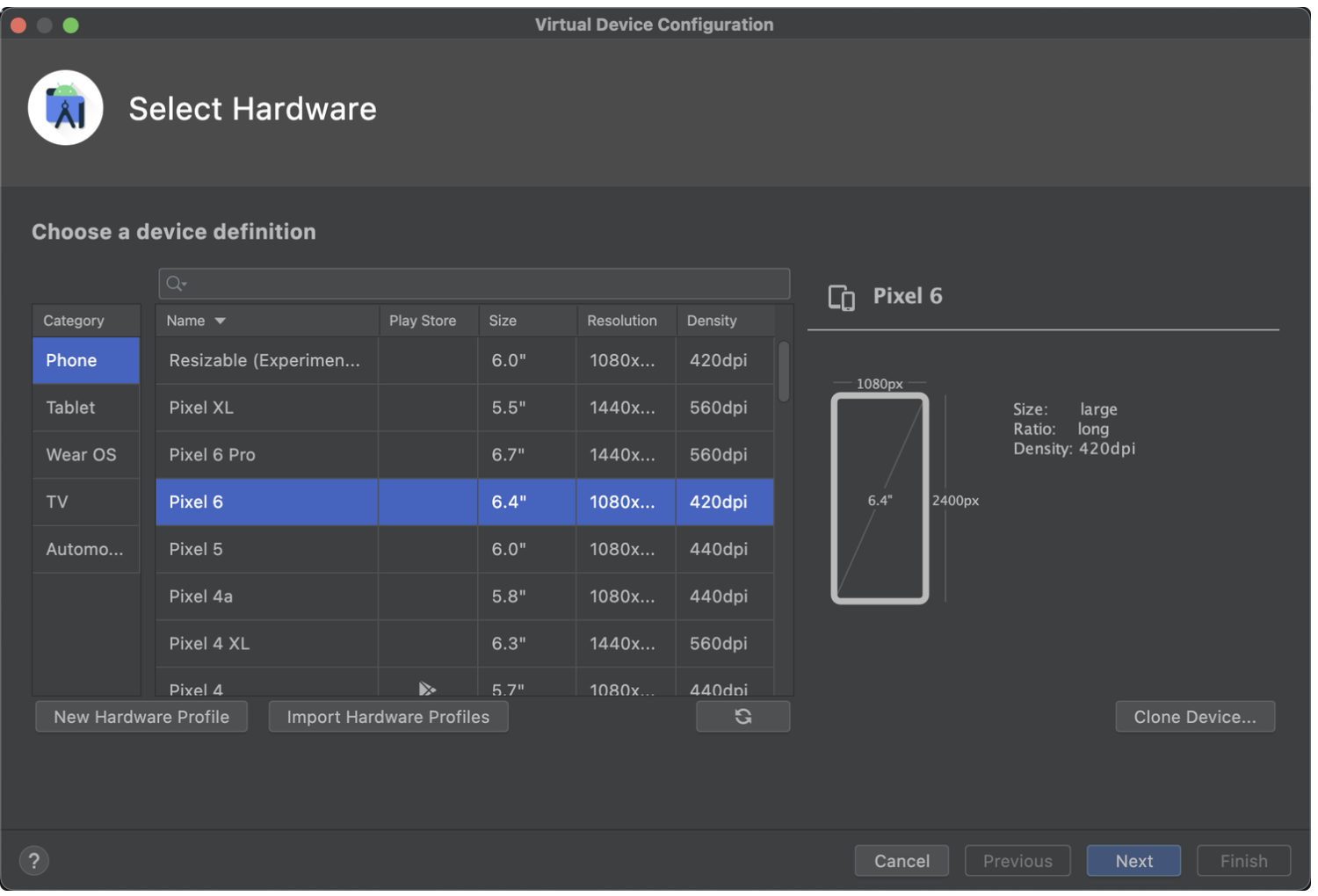
Task: Select the Pixel 4a device row
Action: coord(465,597)
